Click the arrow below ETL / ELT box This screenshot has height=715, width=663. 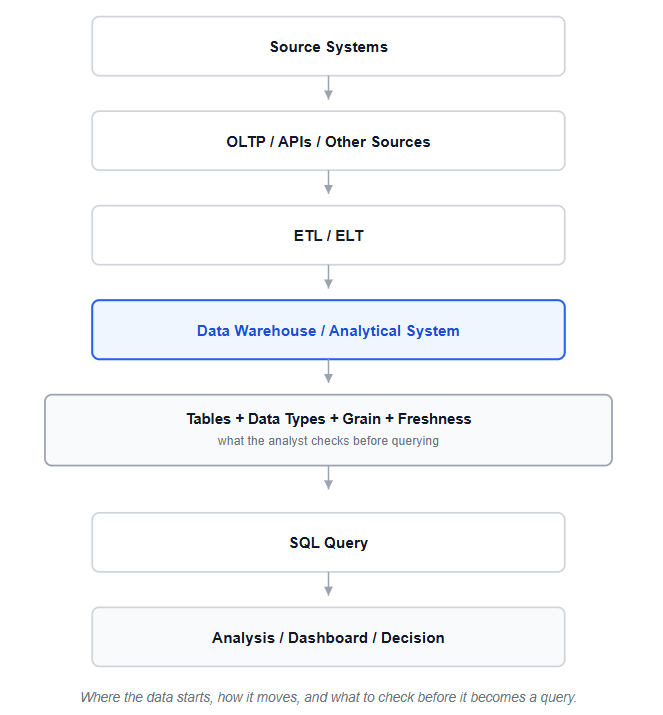point(328,277)
